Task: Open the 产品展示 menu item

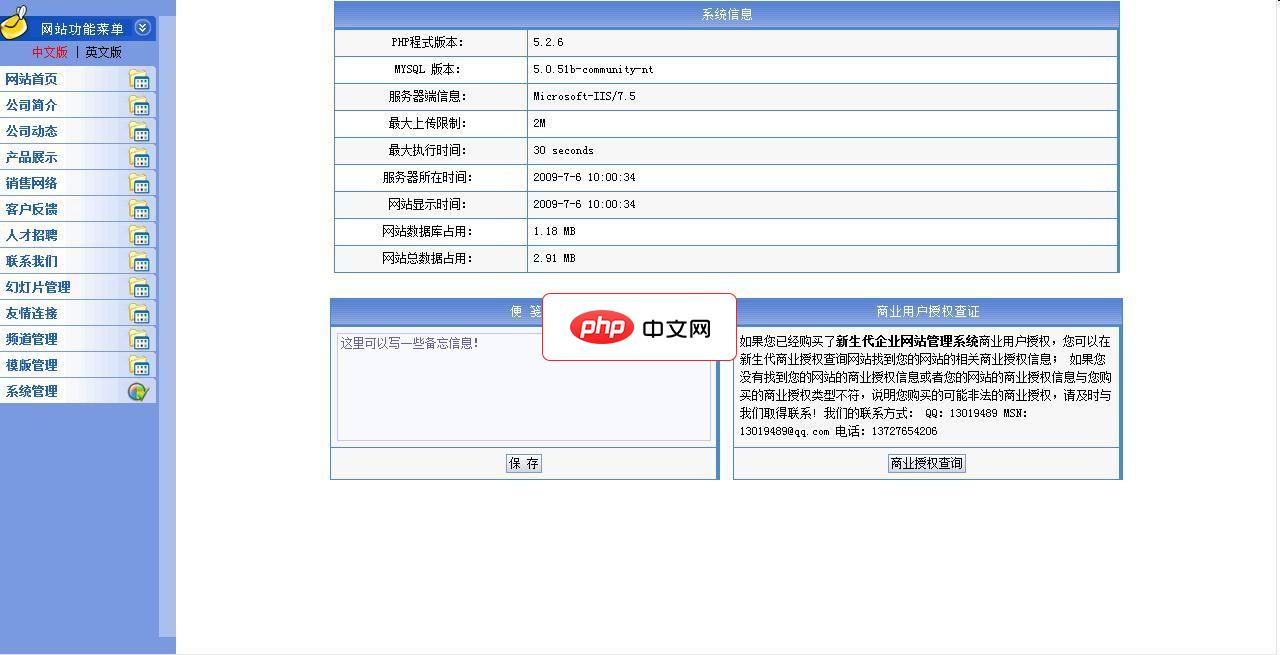Action: (x=78, y=157)
